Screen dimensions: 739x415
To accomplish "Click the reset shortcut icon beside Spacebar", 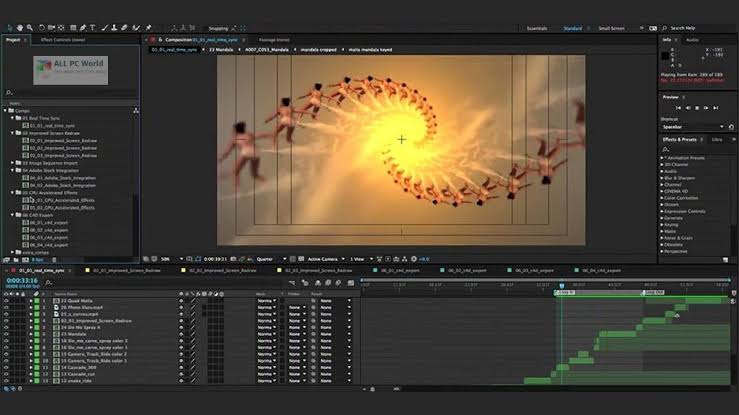I will (x=731, y=127).
